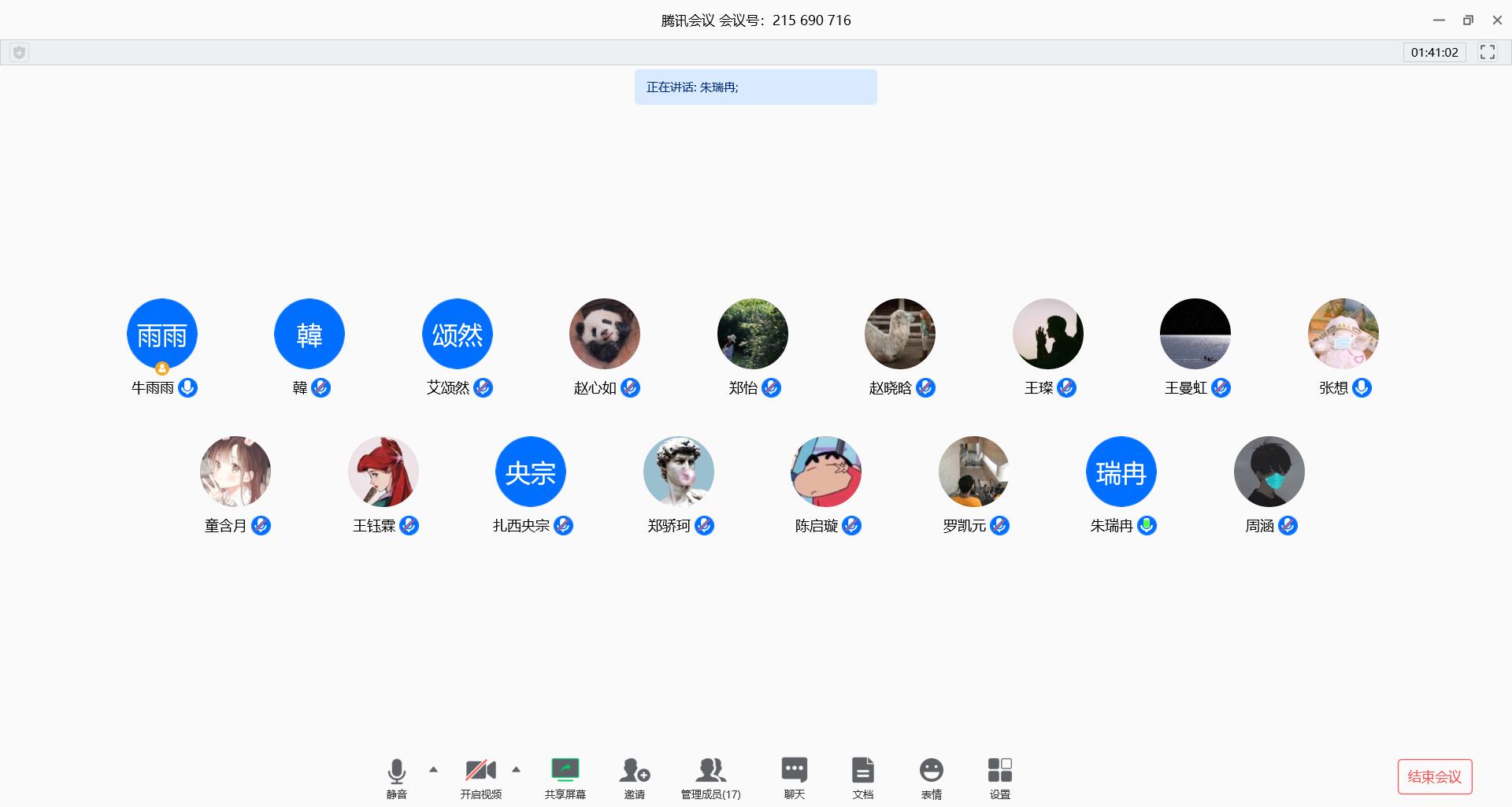Screen dimensions: 1512x807
Task: Select 赵心如's panda avatar
Action: coord(604,334)
